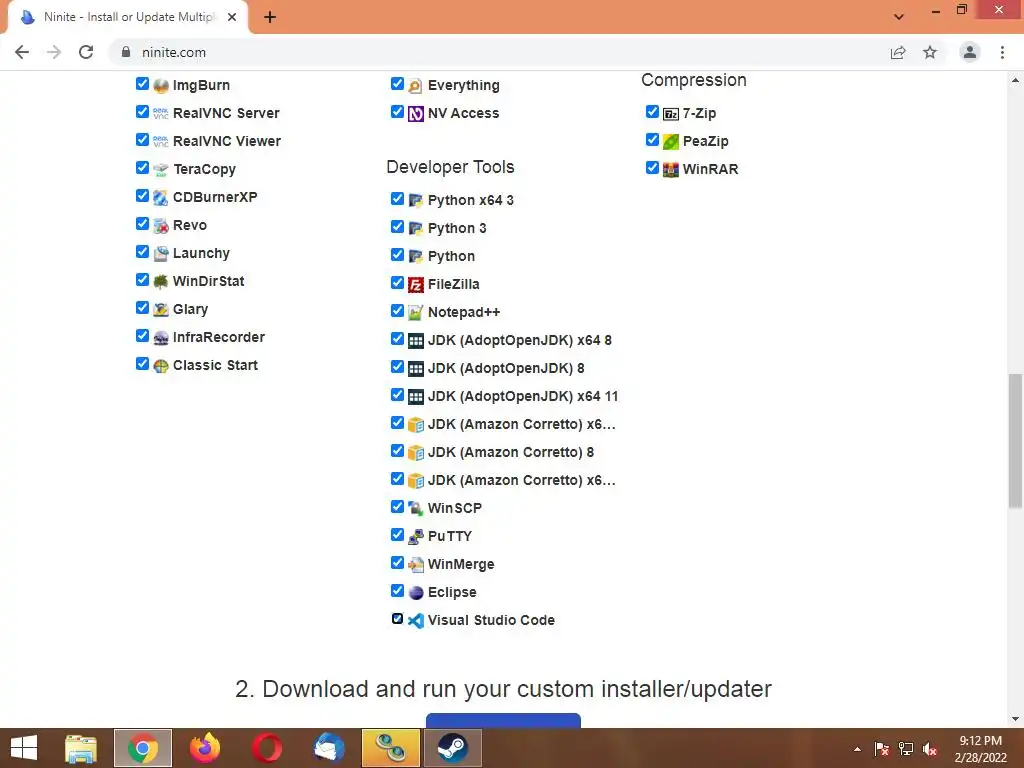Click the Everything search icon
Image resolution: width=1024 pixels, height=768 pixels.
[x=415, y=86]
